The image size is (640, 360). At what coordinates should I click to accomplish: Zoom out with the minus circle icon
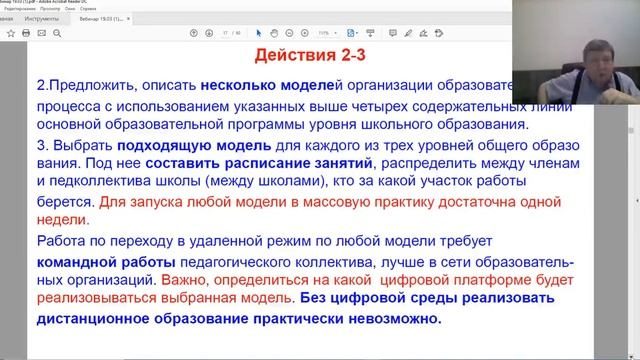tap(289, 33)
